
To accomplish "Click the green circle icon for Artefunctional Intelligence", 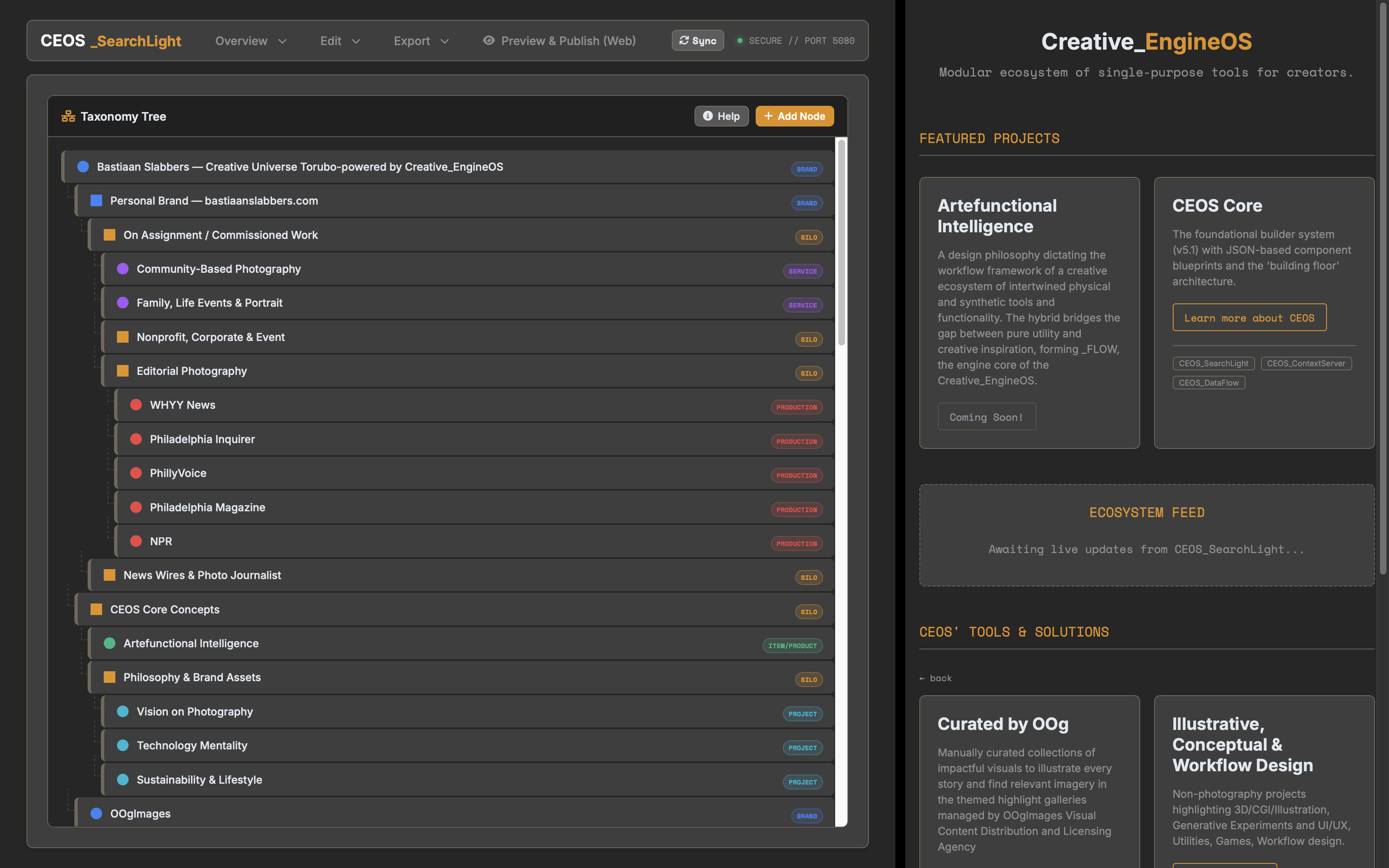I will (109, 643).
